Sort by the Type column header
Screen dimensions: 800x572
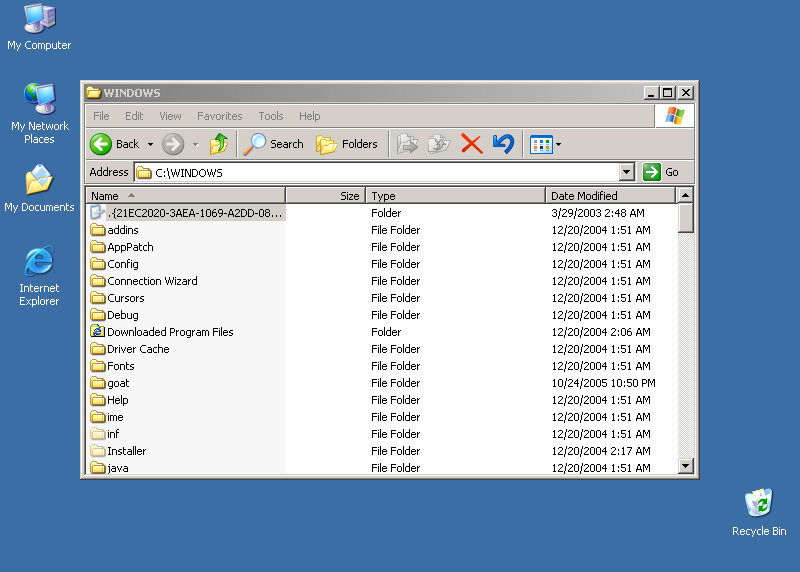(456, 196)
